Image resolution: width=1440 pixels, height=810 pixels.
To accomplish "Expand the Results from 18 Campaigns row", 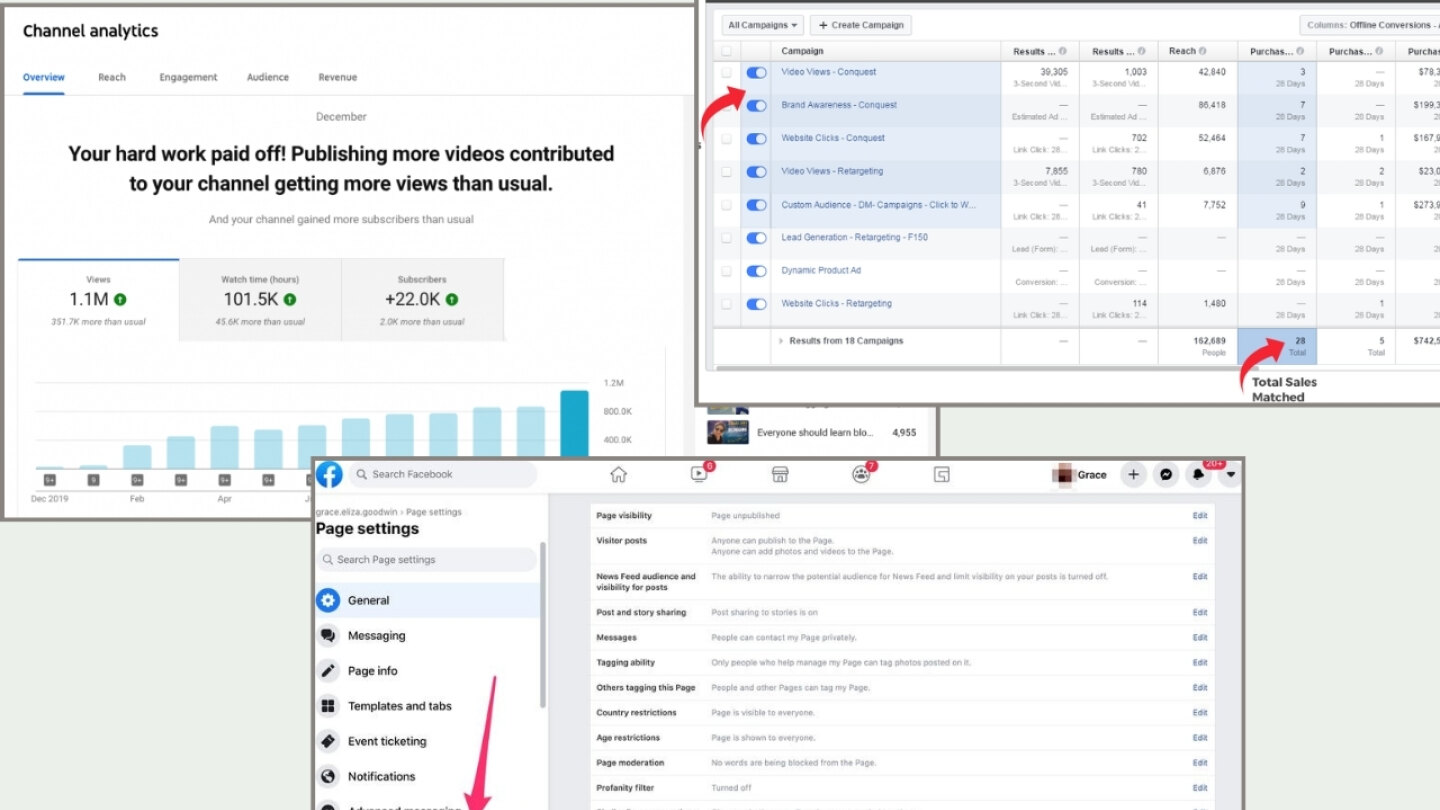I will [781, 341].
